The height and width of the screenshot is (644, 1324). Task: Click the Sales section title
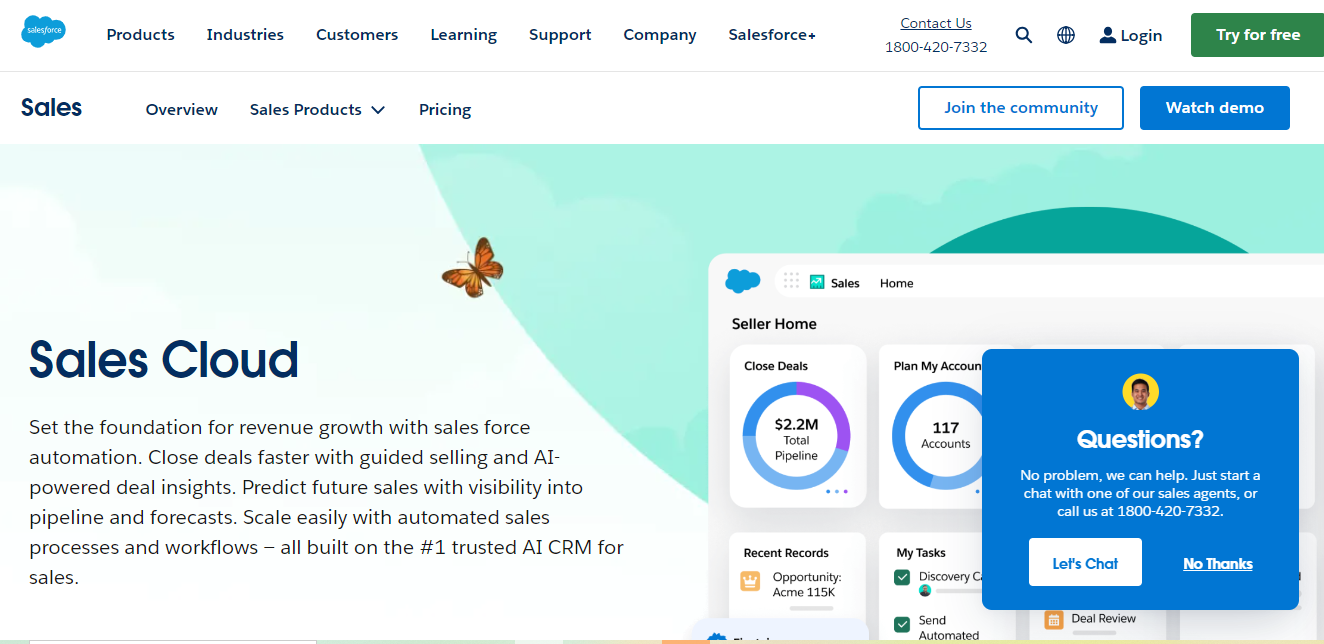point(51,108)
